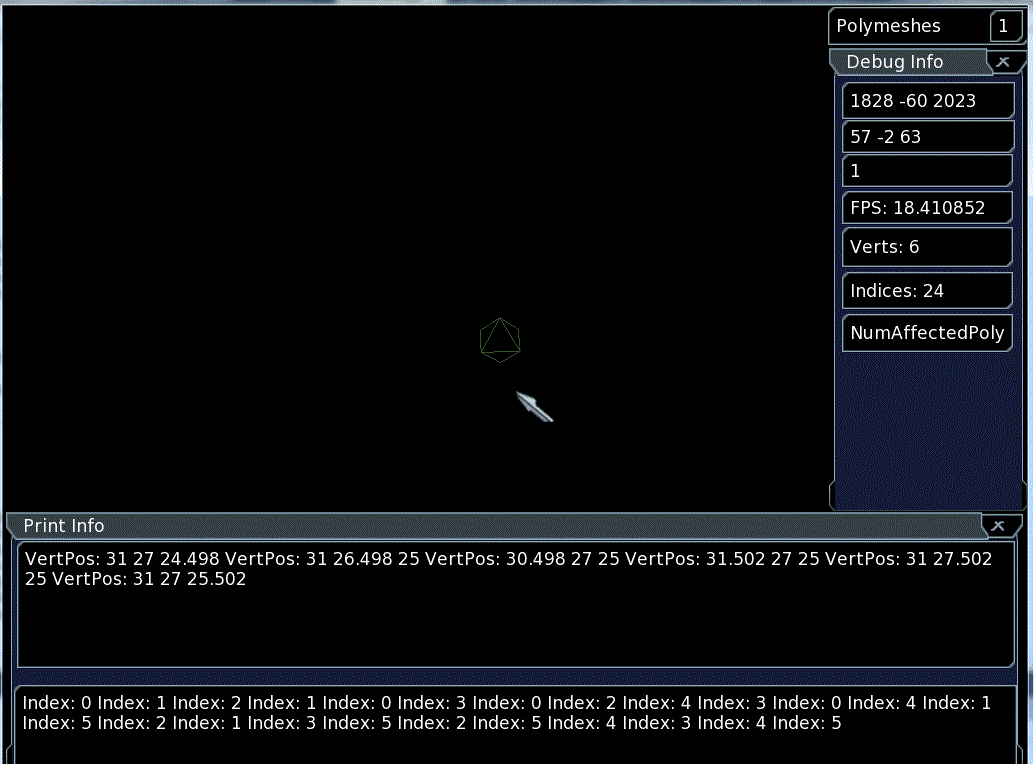This screenshot has height=764, width=1034.
Task: Select the octahedron polymesh in the viewport
Action: pos(500,340)
